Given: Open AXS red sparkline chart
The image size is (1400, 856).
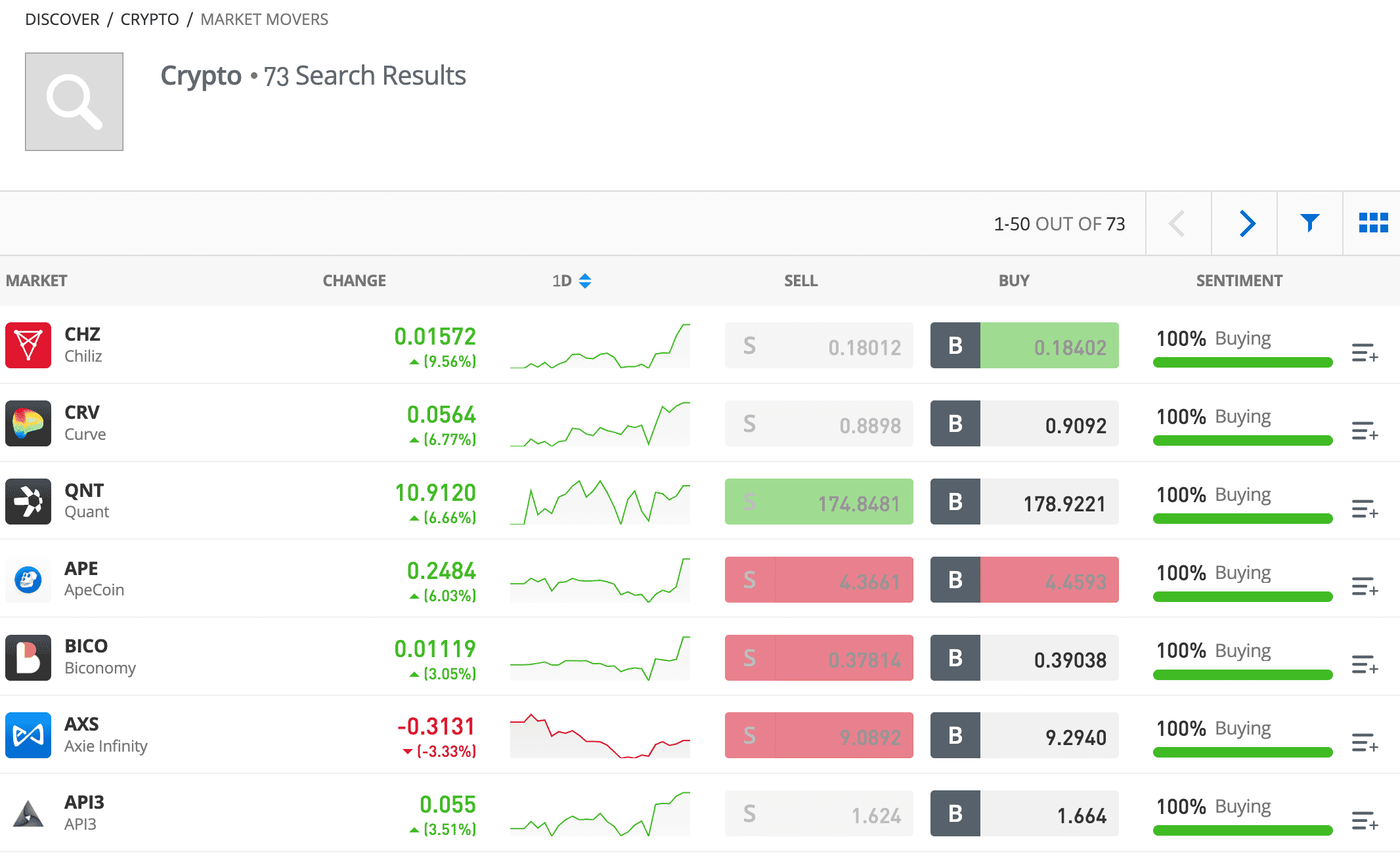Looking at the screenshot, I should (600, 736).
